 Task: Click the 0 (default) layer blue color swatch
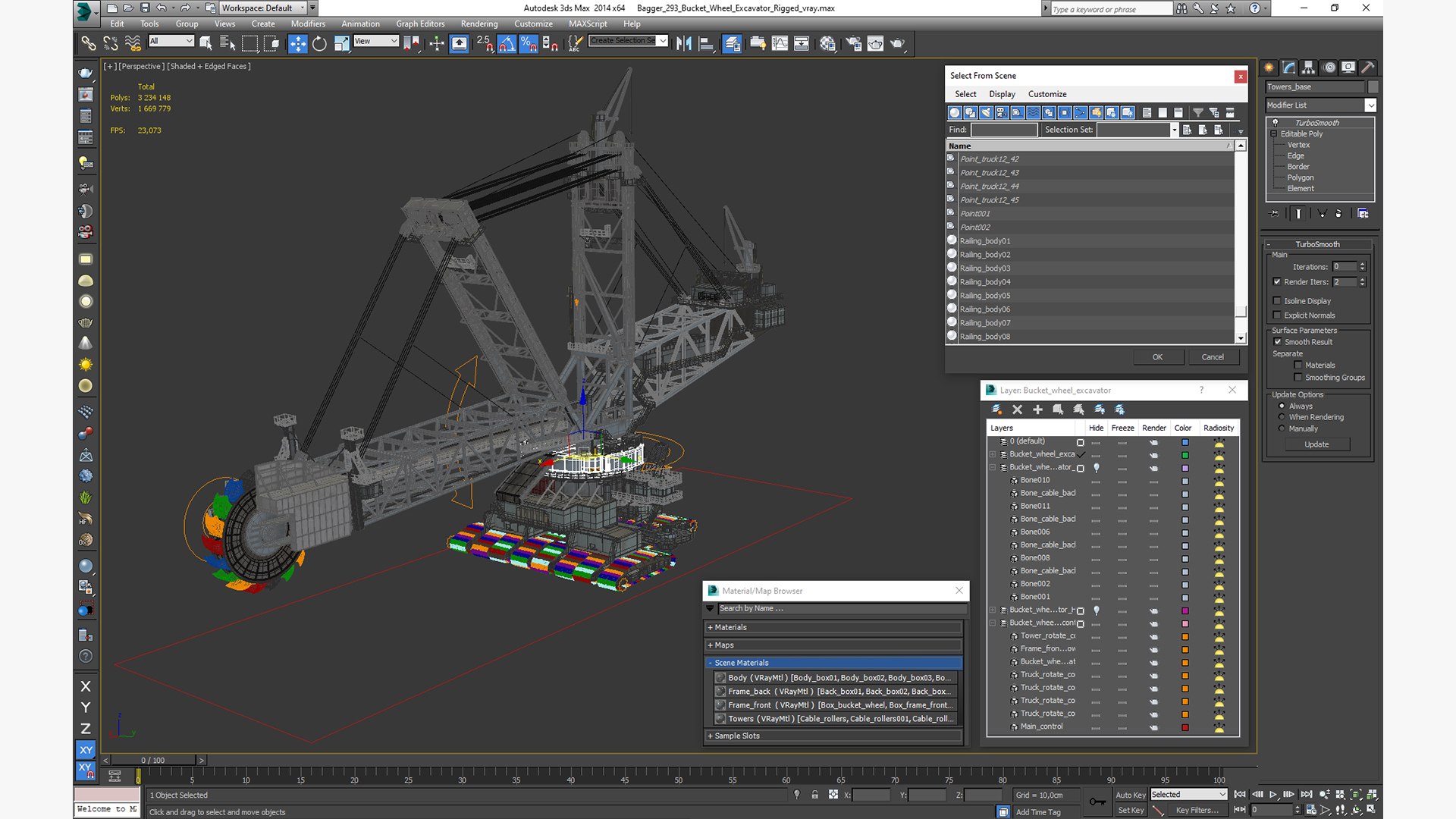tap(1185, 442)
